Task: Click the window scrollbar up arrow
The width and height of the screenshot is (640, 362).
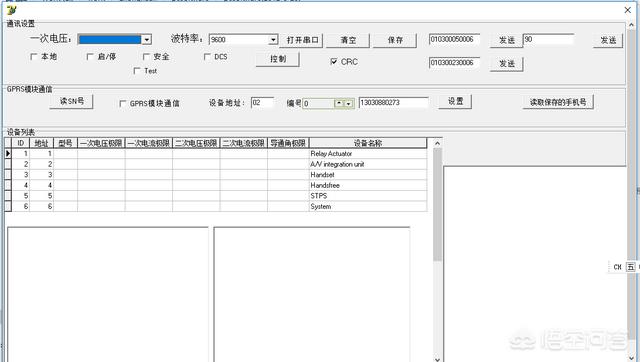Action: coord(631,25)
